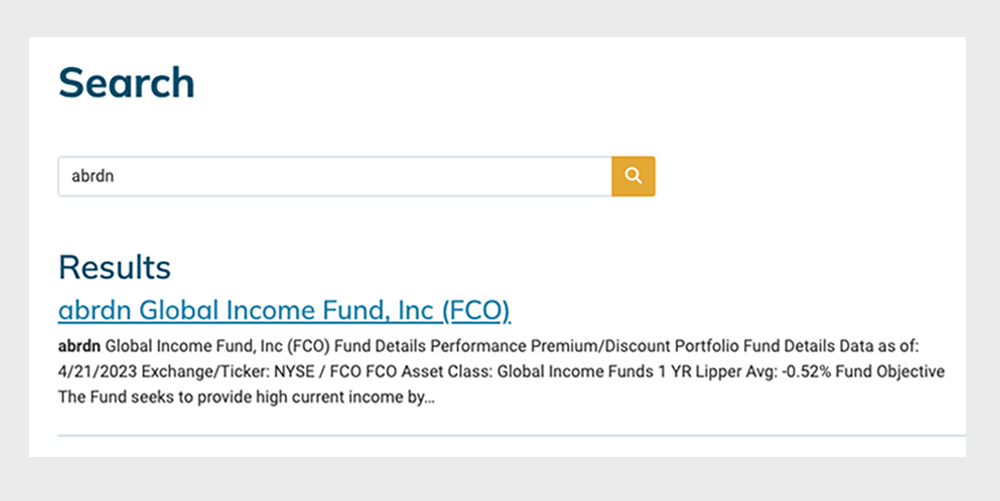Click the "Search" page heading
Screen dimensions: 1000x501
tap(126, 83)
